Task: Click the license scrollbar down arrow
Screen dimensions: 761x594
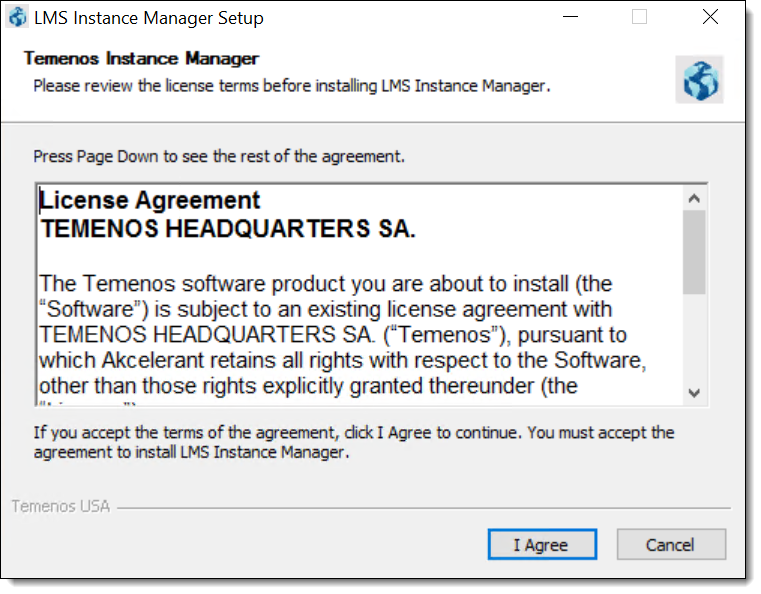Action: click(x=694, y=393)
